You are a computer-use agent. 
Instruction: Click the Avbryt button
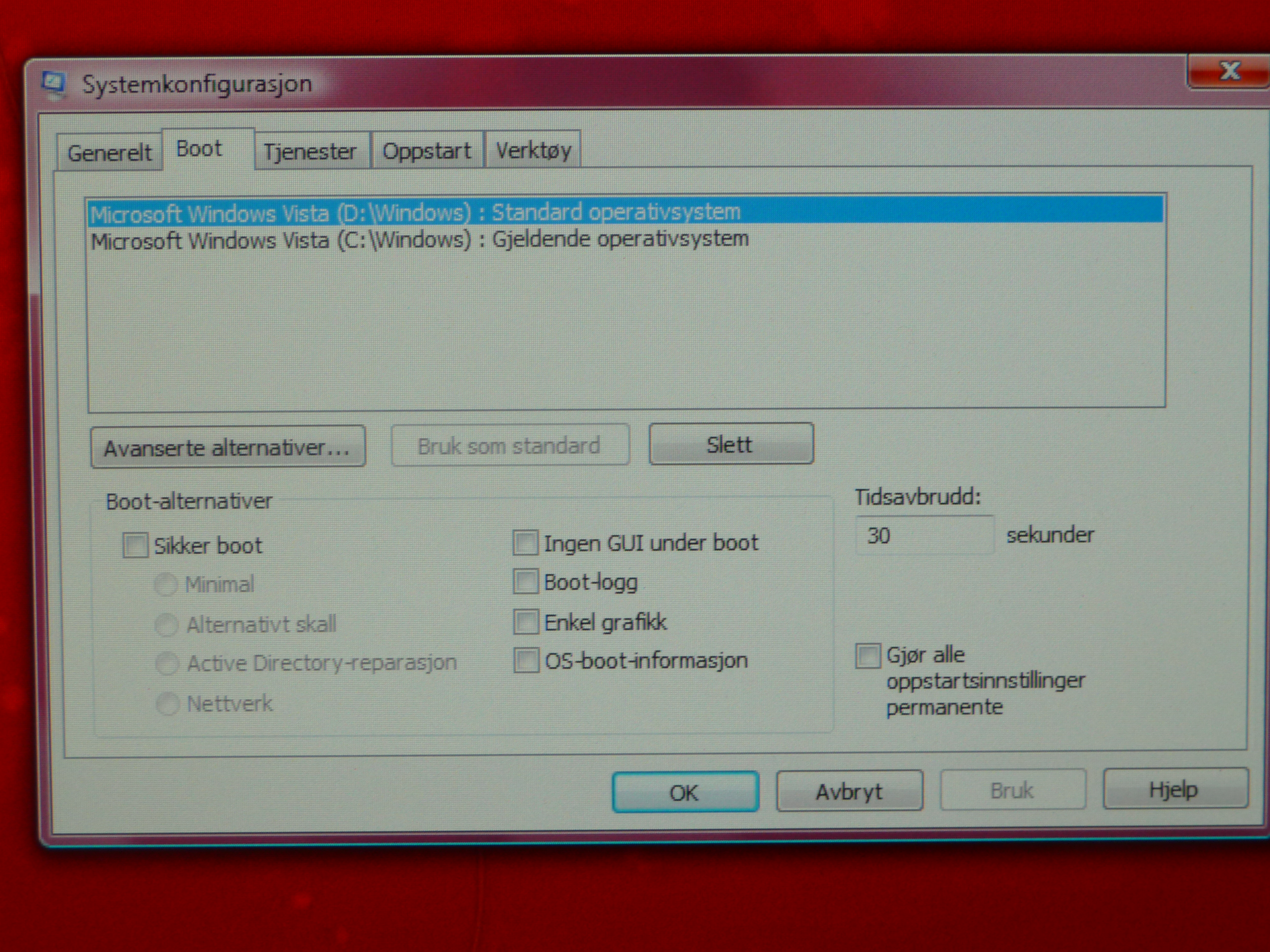tap(849, 791)
